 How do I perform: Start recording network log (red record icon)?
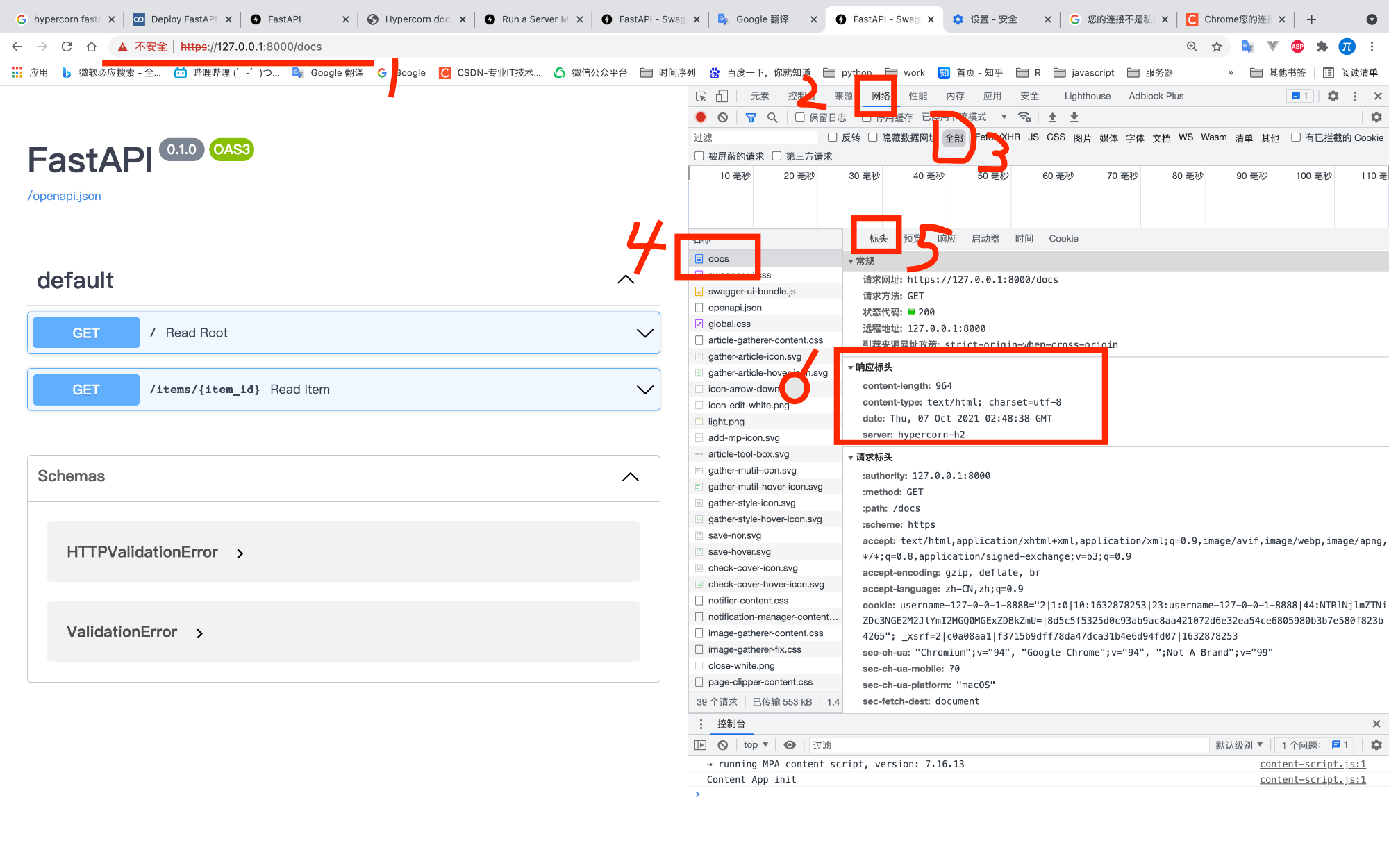700,117
